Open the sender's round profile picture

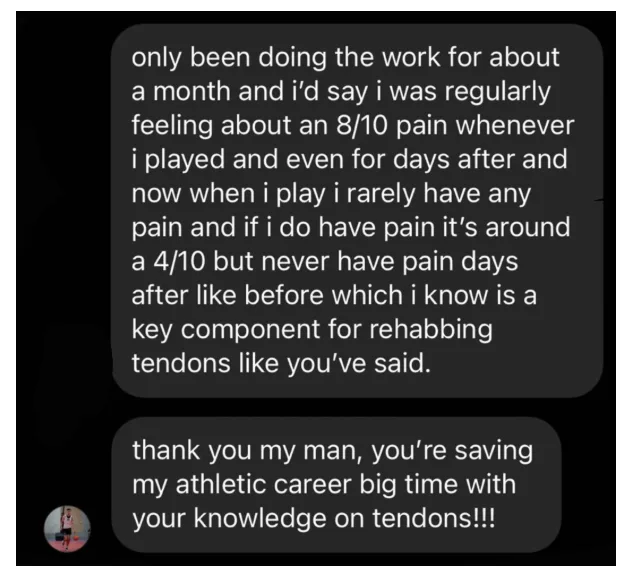tap(67, 529)
